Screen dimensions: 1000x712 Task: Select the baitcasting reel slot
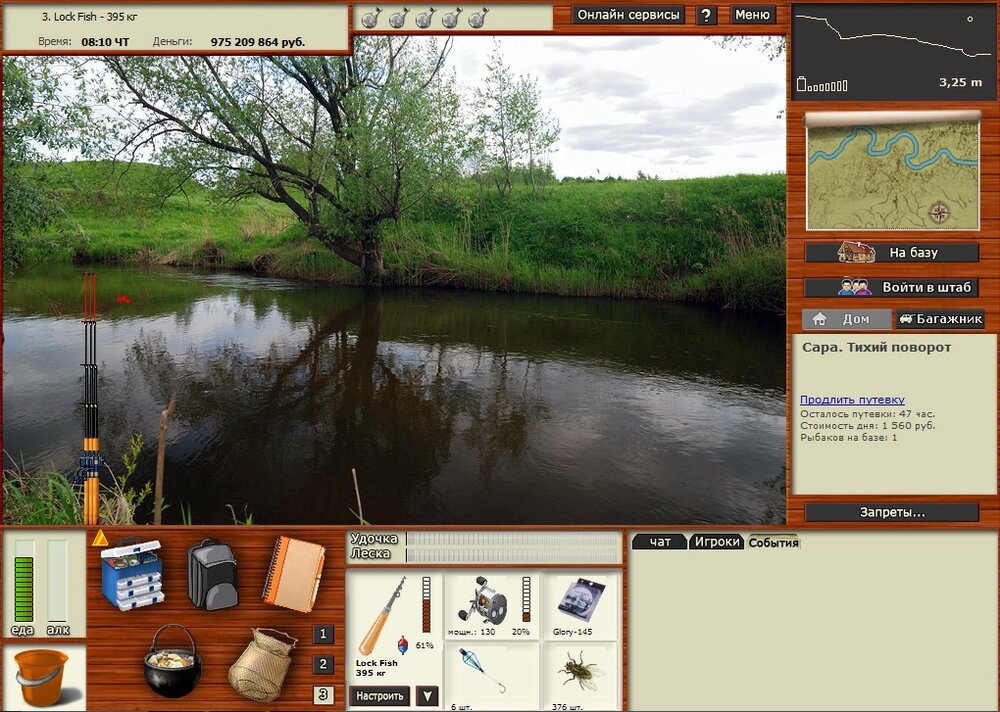[483, 600]
